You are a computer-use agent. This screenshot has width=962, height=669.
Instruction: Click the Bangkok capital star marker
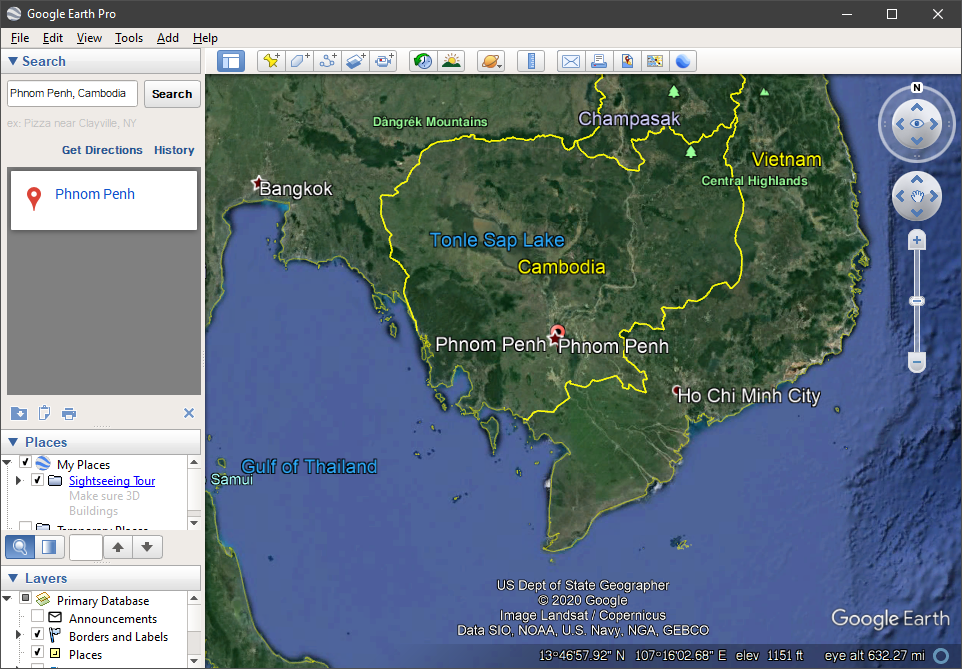tap(257, 183)
